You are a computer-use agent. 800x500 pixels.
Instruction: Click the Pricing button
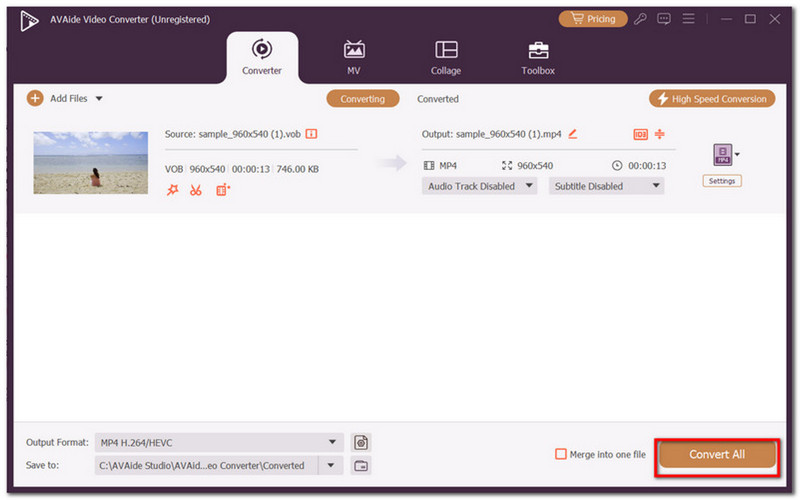point(593,19)
